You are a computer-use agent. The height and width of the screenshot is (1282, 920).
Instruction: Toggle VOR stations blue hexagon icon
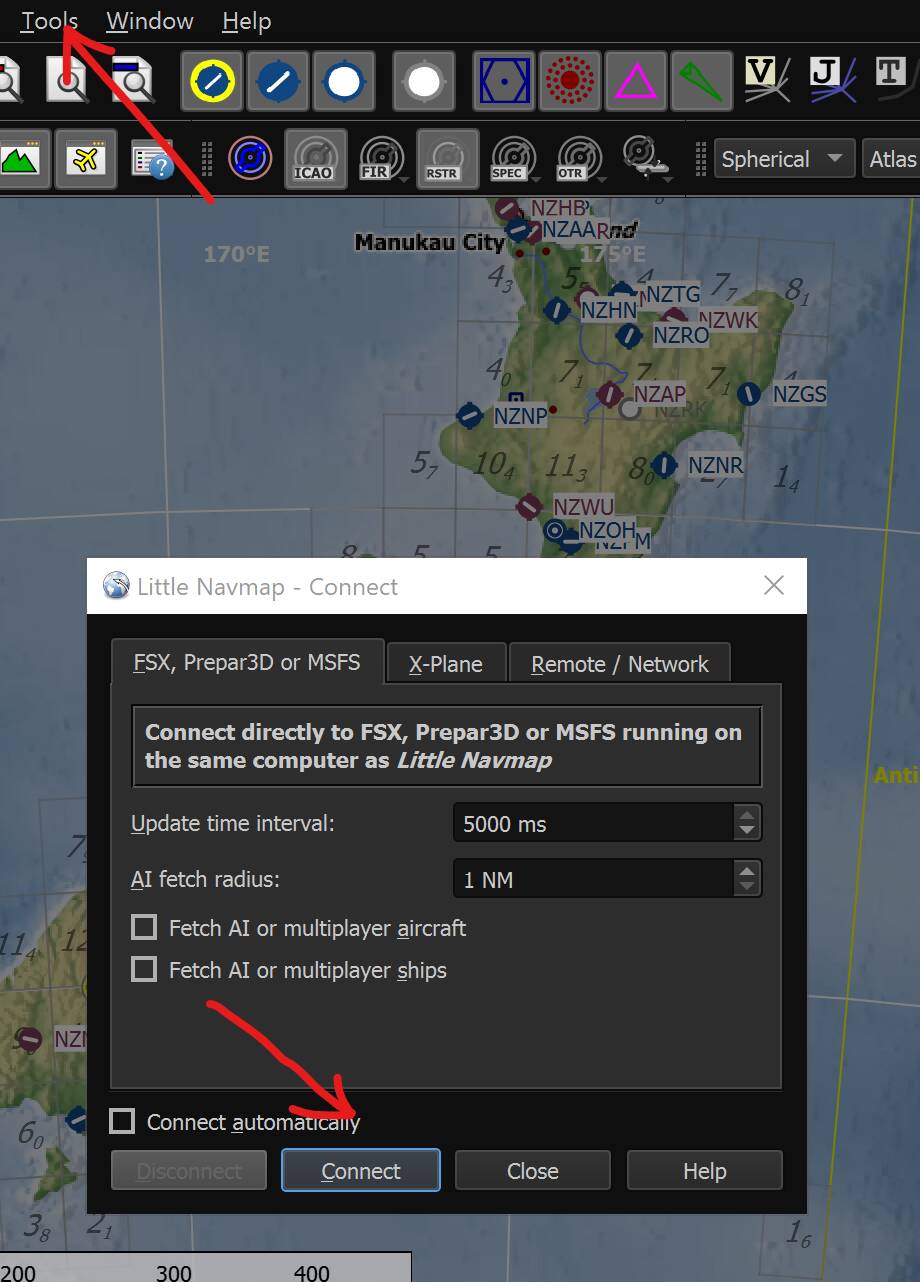[x=505, y=81]
